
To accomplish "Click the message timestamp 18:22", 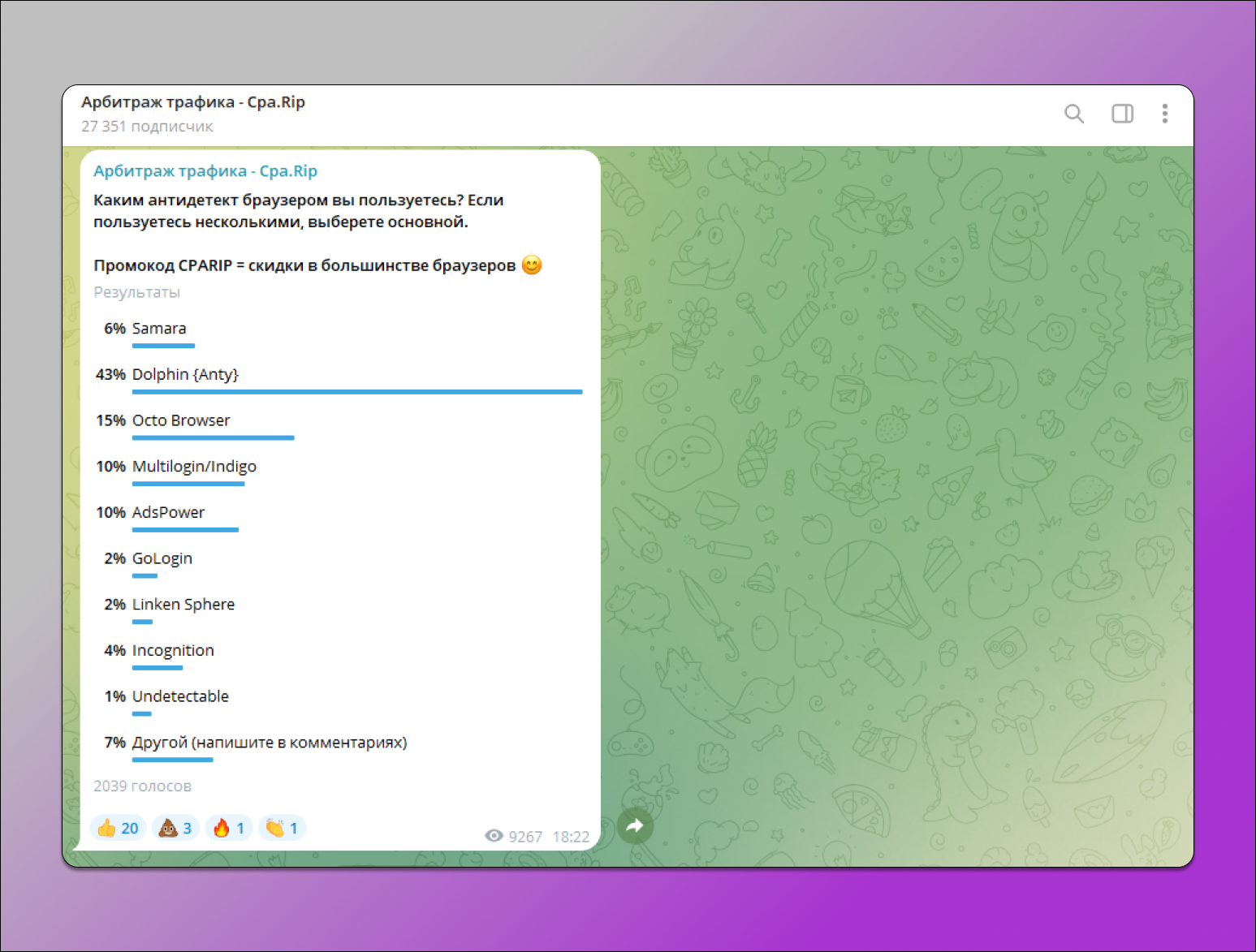I will click(x=571, y=837).
